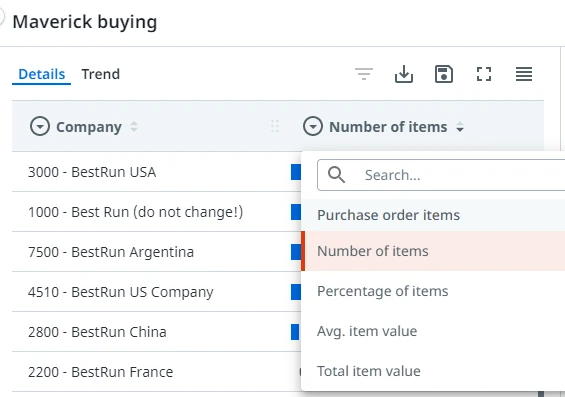Switch to the Trend tab

pyautogui.click(x=101, y=74)
